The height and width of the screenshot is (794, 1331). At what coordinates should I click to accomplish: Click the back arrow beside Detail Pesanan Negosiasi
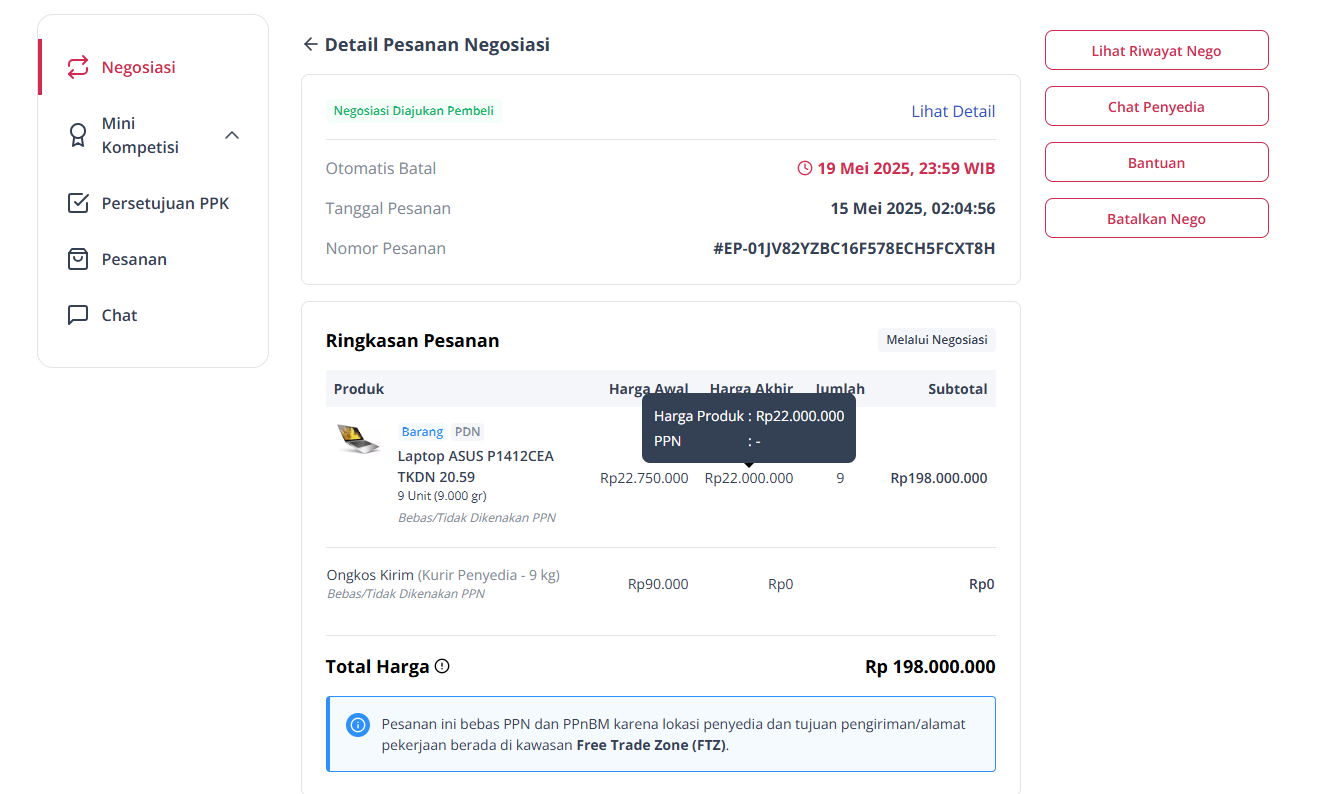(310, 44)
